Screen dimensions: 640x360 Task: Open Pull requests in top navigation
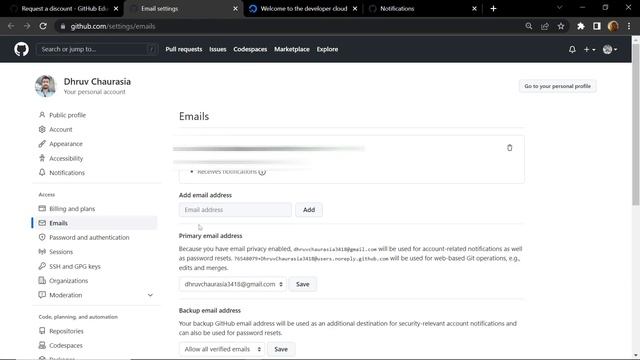pyautogui.click(x=184, y=49)
